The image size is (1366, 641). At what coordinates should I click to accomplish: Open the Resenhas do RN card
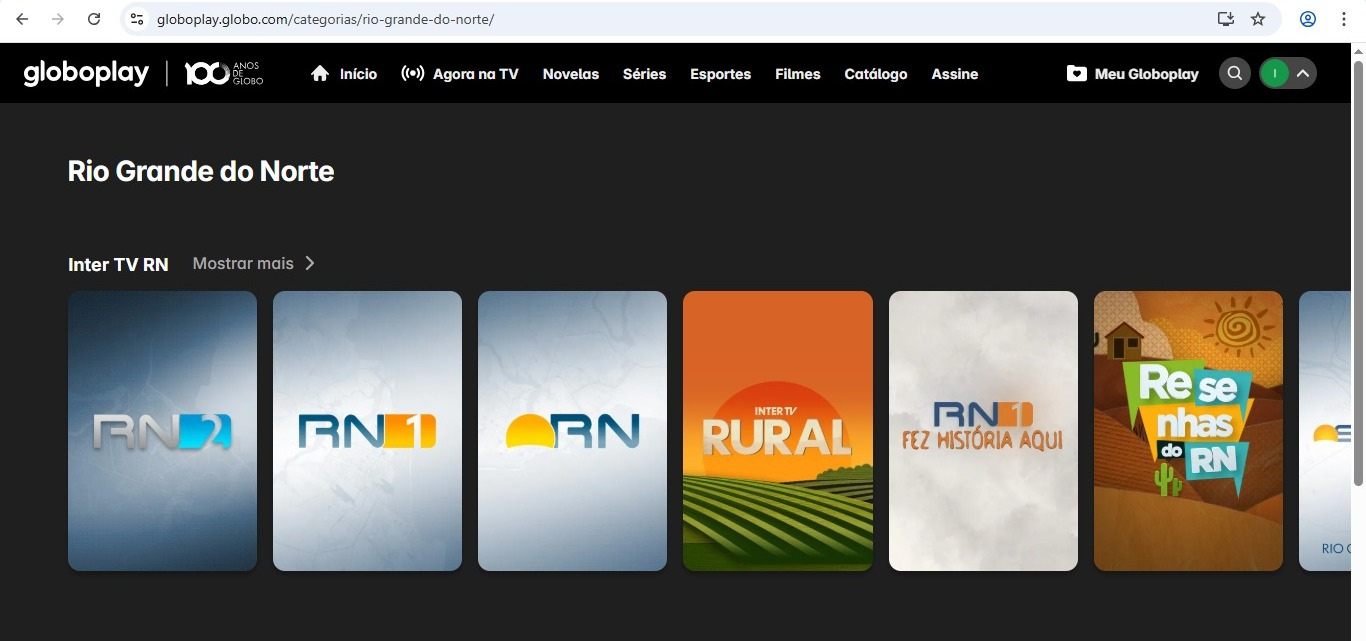coord(1188,431)
